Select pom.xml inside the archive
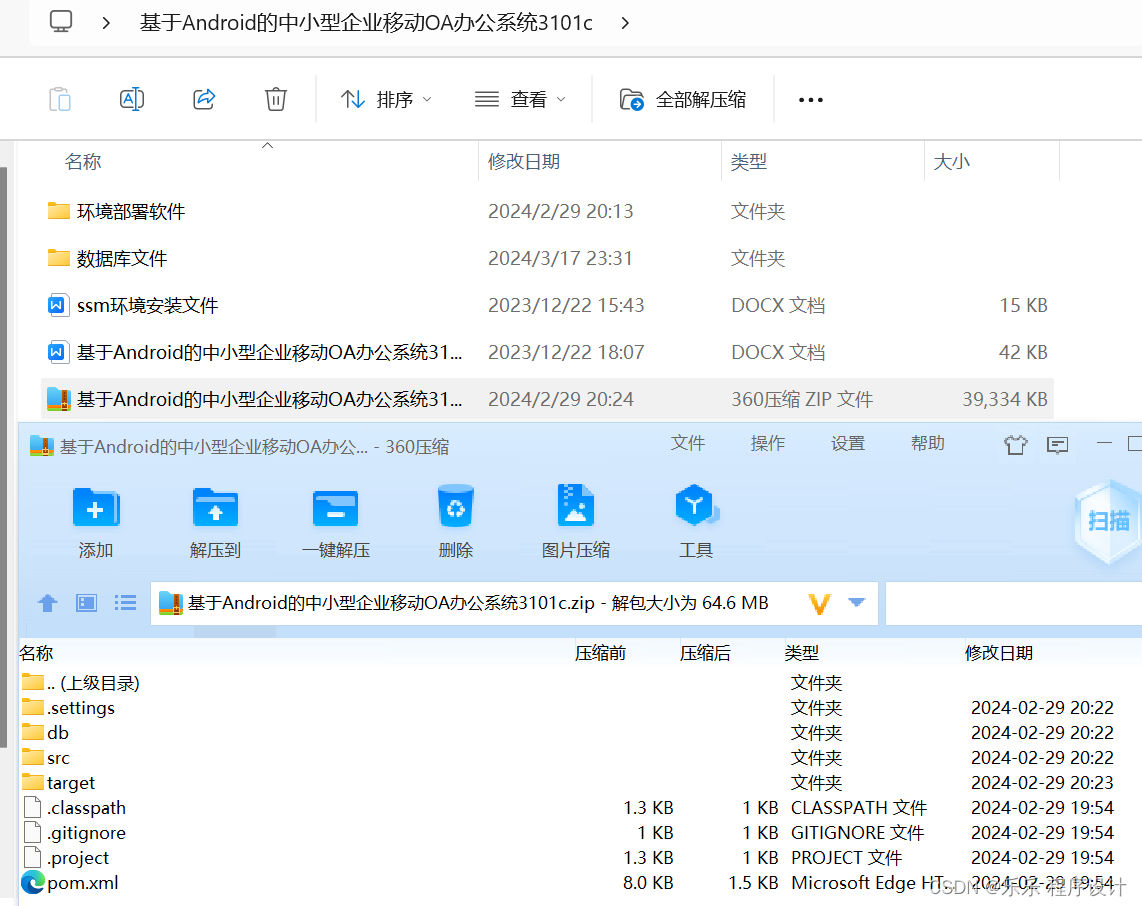1142x906 pixels. click(79, 882)
